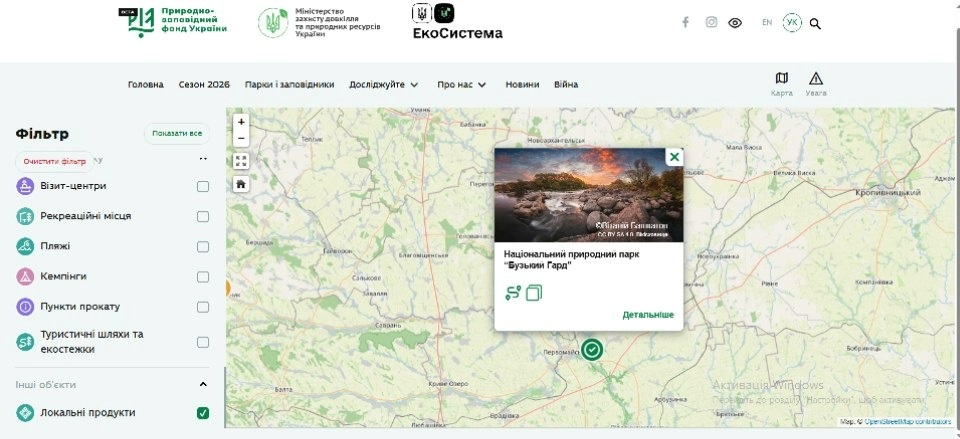Open the OpenStreetMap contributors link
The height and width of the screenshot is (439, 960).
(x=909, y=422)
